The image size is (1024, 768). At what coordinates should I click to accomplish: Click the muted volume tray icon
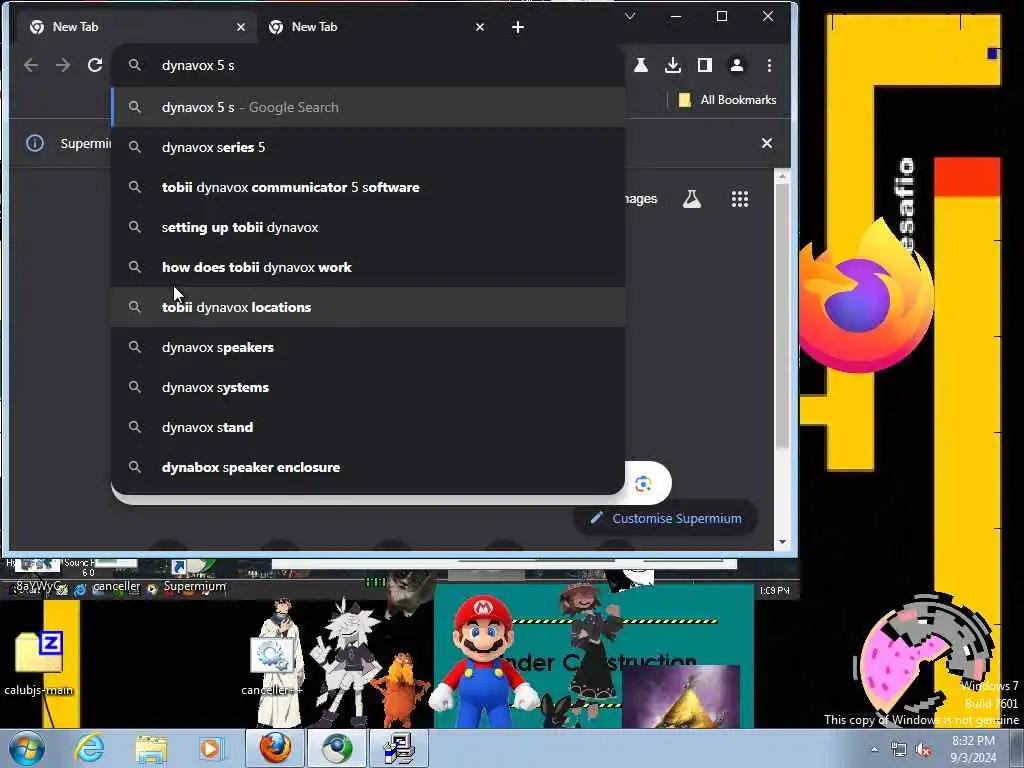click(x=923, y=750)
